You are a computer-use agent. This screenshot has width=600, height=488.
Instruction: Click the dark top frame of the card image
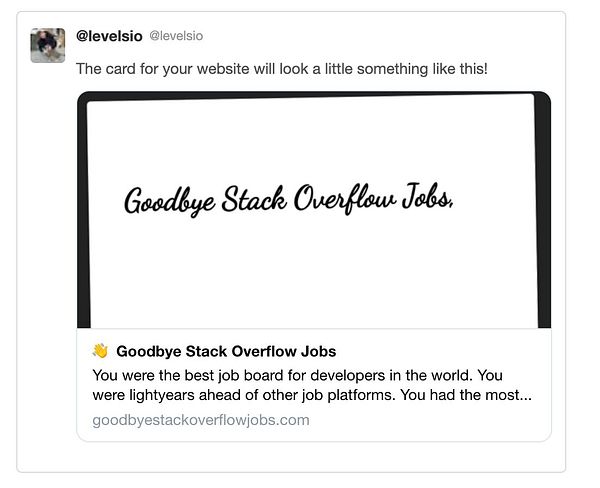coord(310,96)
